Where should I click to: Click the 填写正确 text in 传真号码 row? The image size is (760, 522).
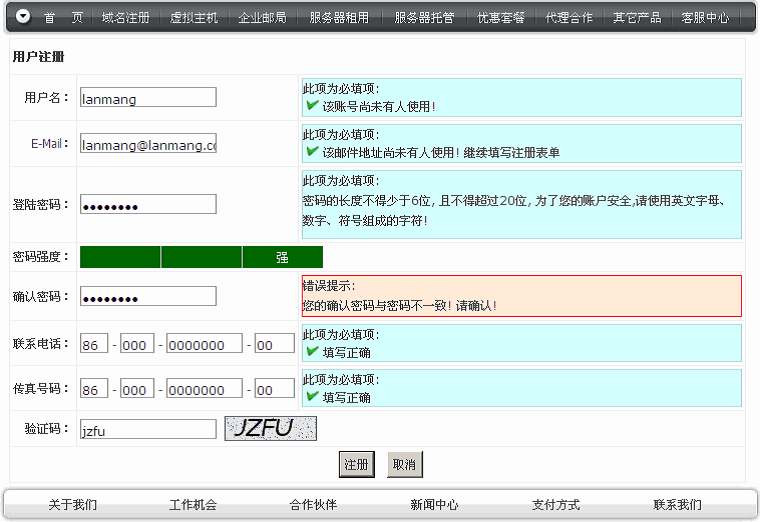(347, 398)
